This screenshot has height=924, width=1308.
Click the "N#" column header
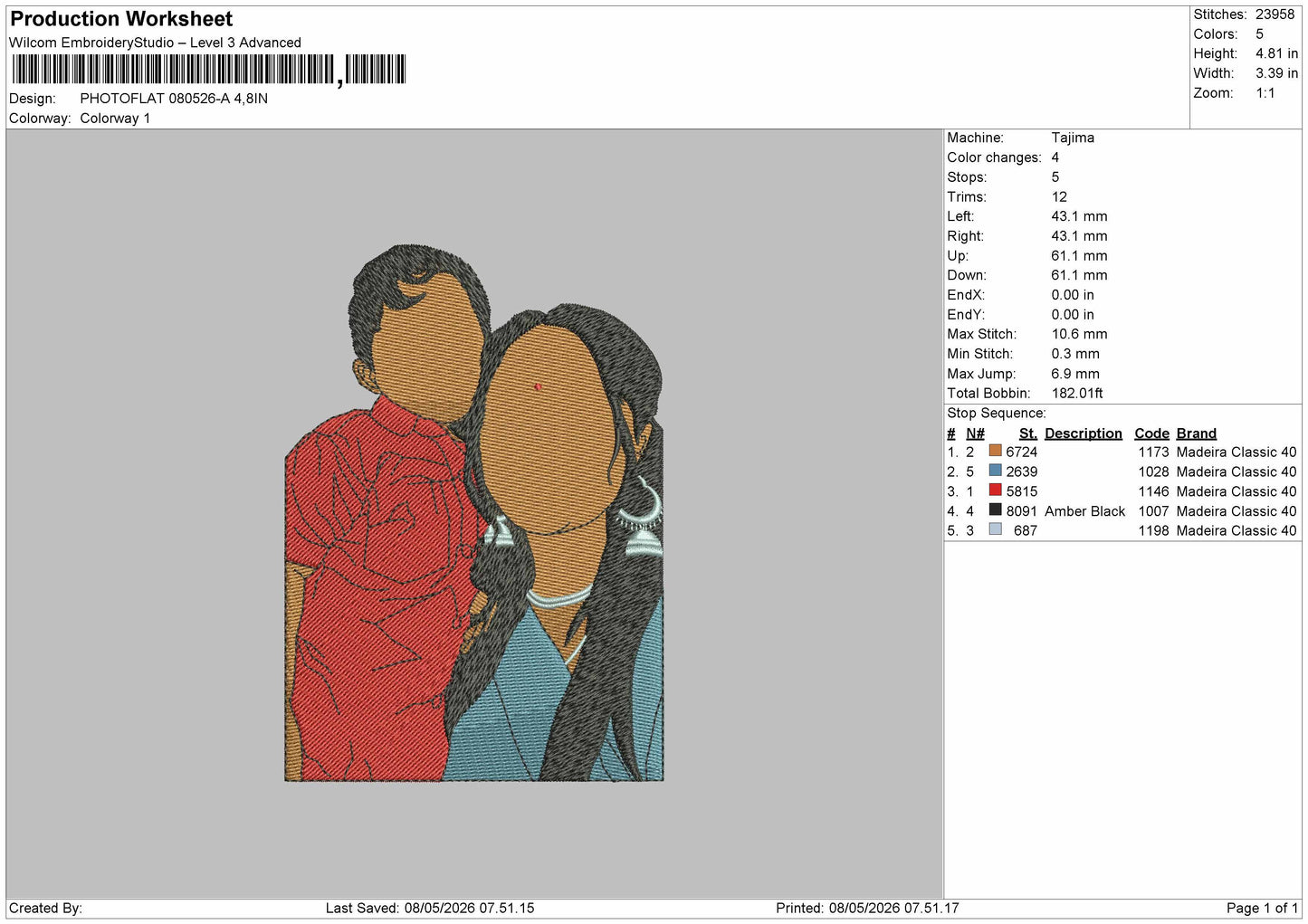tap(975, 433)
